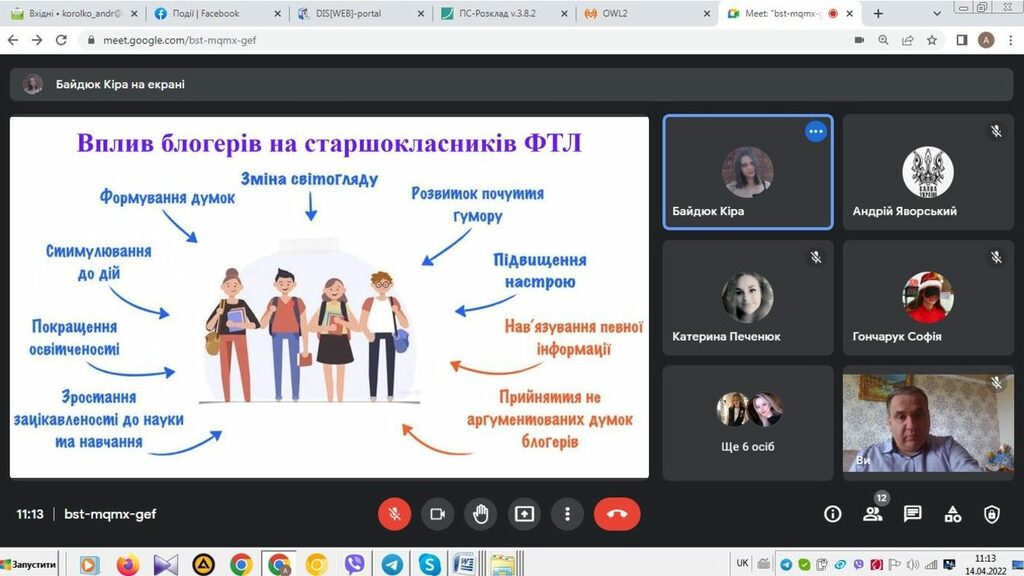
Task: Open Telegram from the Windows taskbar
Action: 392,564
